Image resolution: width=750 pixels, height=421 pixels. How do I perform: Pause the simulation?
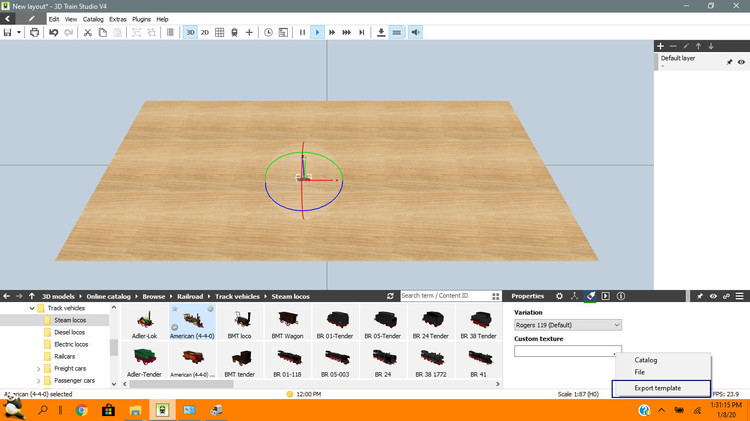[302, 33]
